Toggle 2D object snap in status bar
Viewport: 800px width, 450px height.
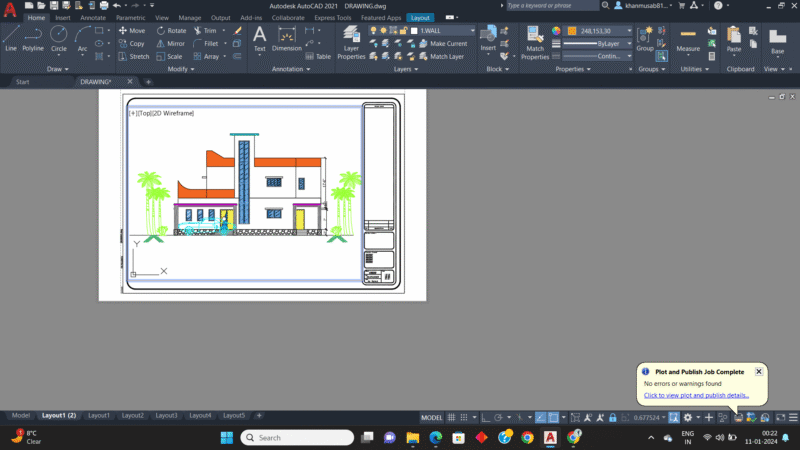click(553, 417)
